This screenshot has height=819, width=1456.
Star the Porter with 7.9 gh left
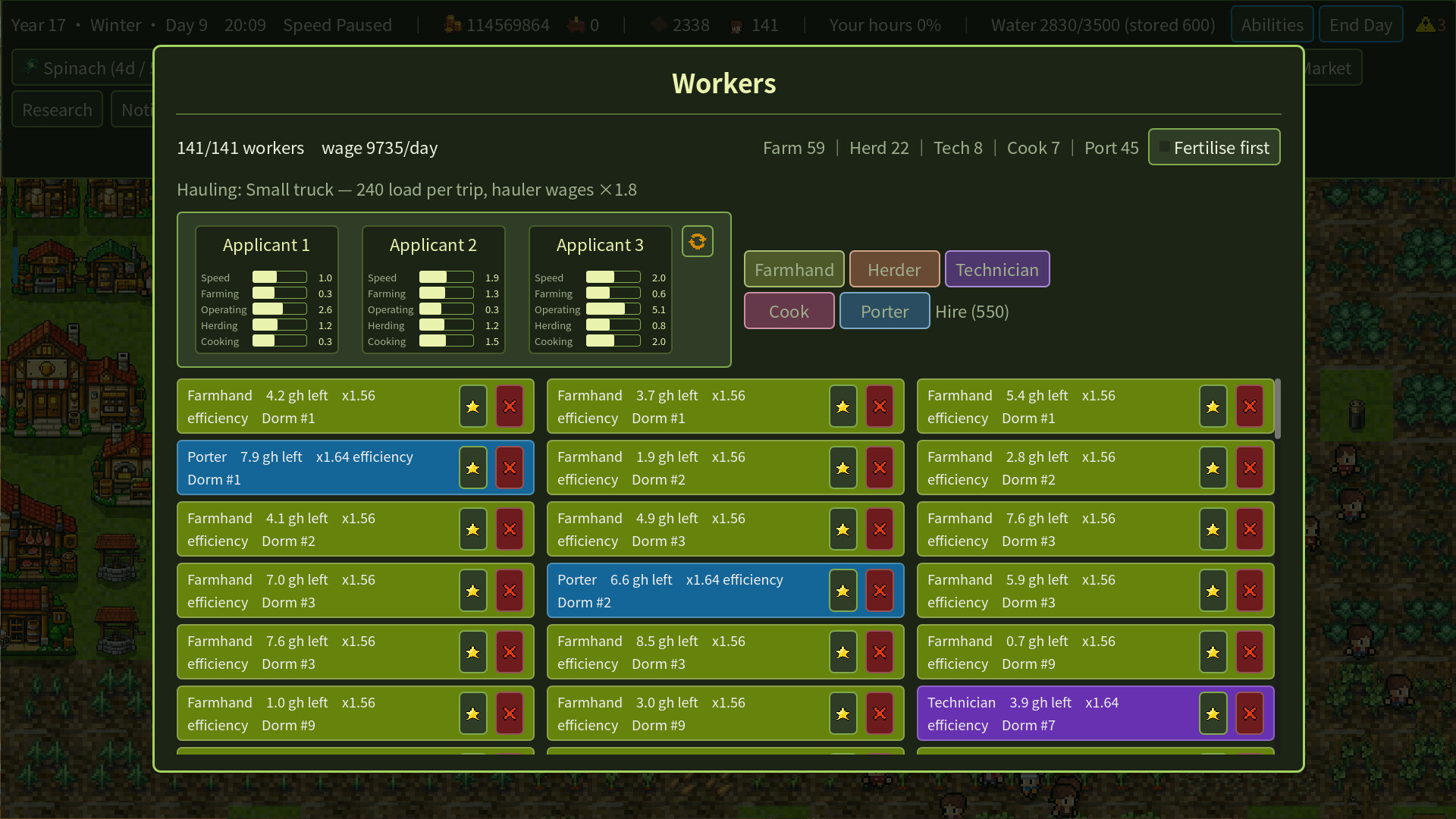pos(472,468)
